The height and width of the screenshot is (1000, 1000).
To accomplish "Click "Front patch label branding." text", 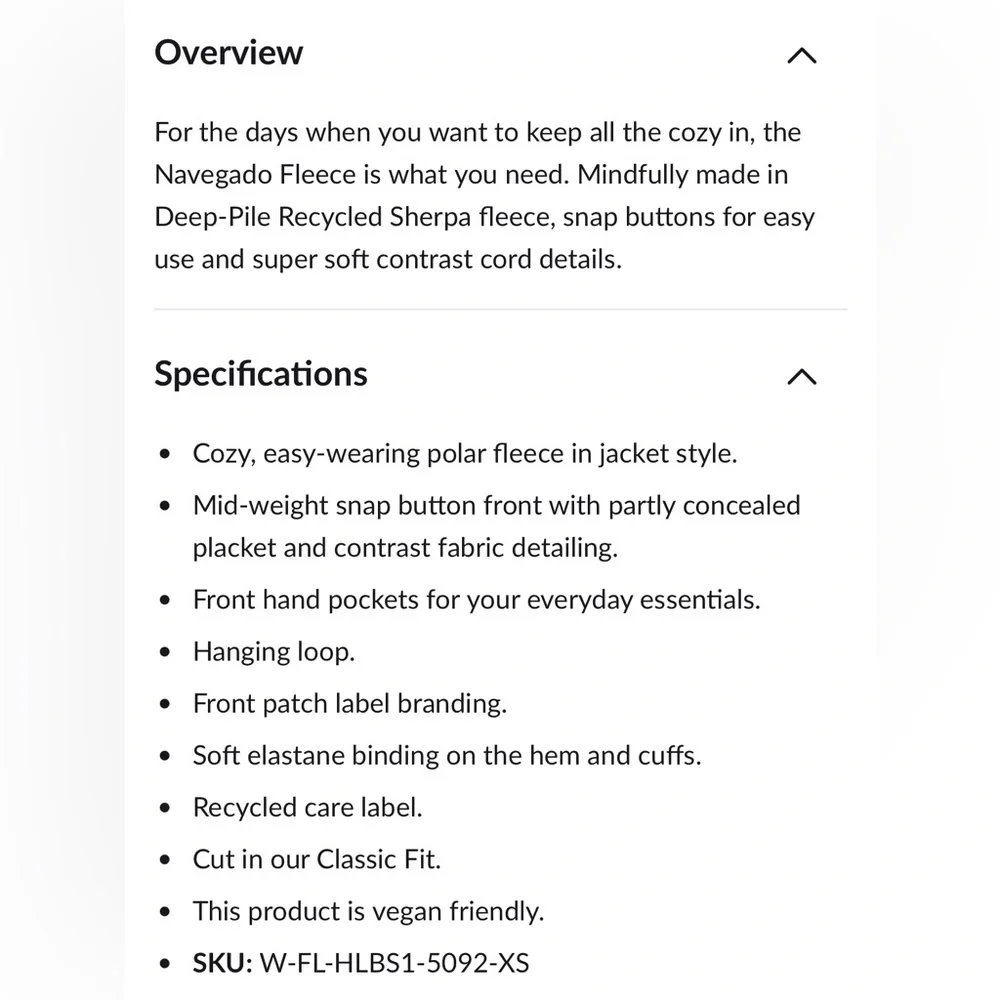I will pyautogui.click(x=349, y=704).
